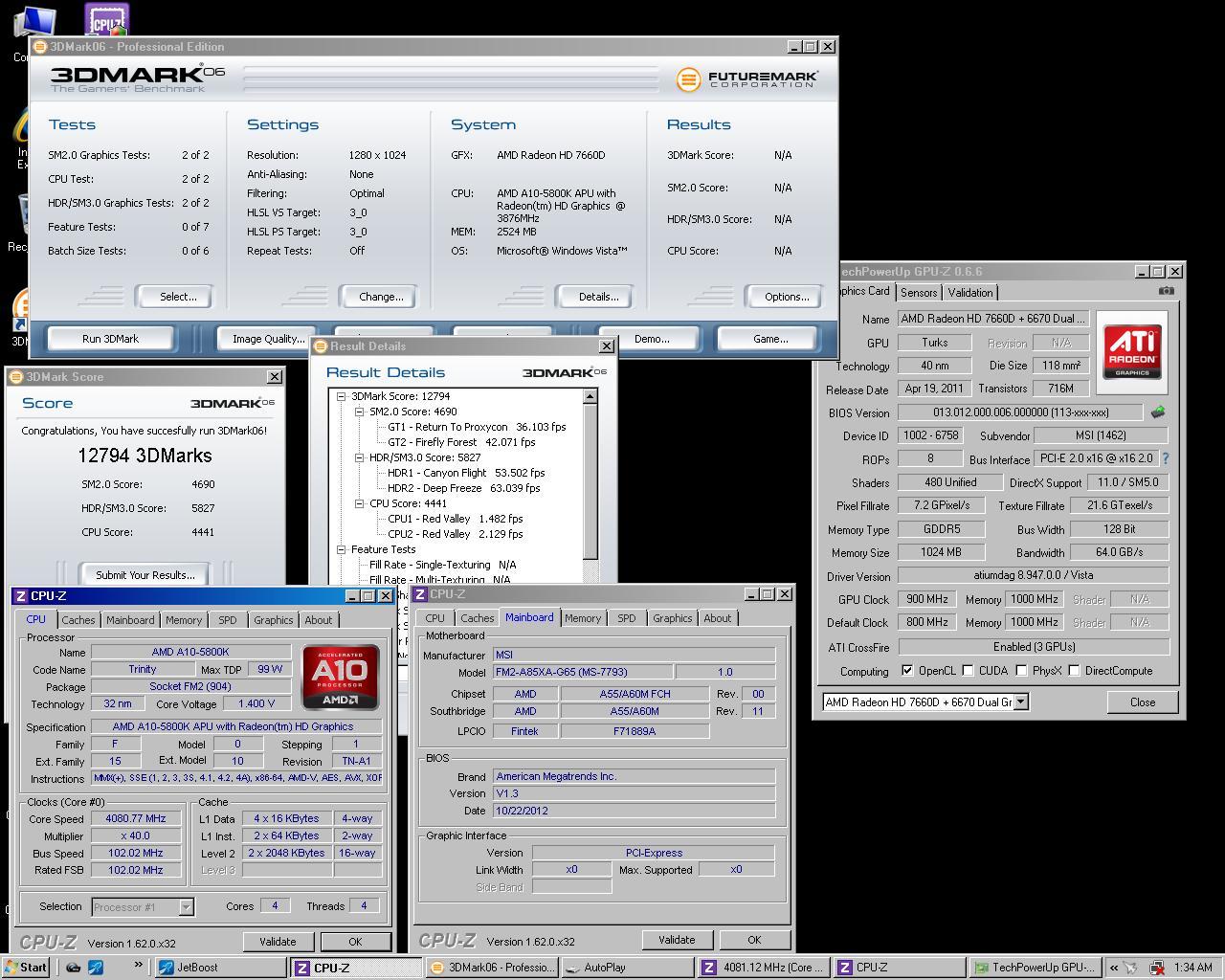Viewport: 1225px width, 980px height.
Task: Click the BIOS save chip icon in GPU-Z
Action: pos(1158,412)
